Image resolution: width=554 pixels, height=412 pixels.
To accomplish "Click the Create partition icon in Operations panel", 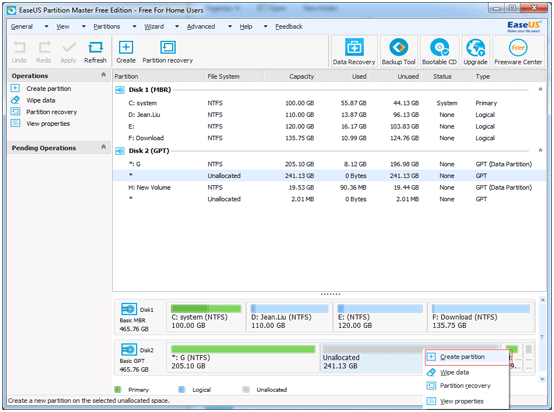I will (x=15, y=88).
